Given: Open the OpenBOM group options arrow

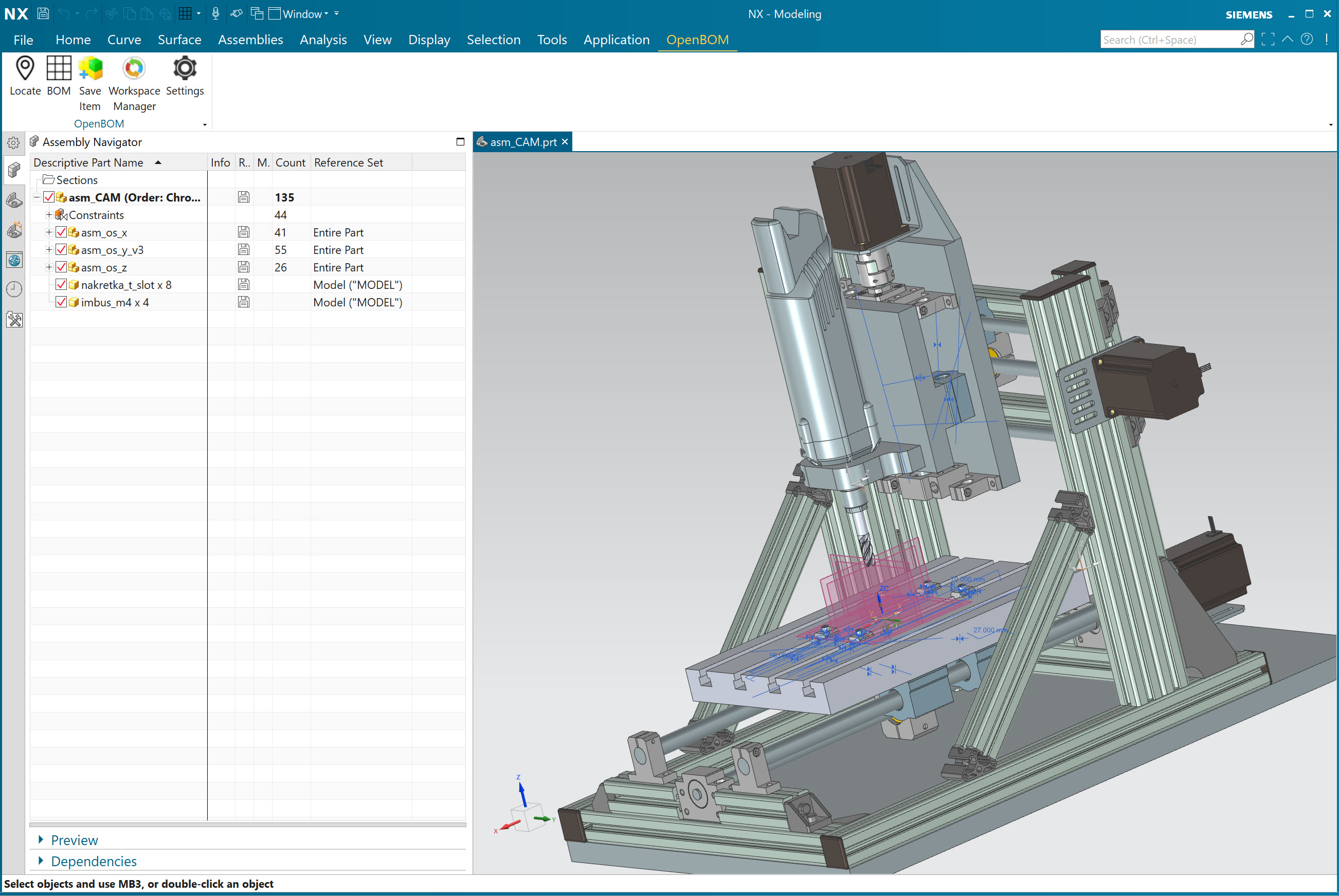Looking at the screenshot, I should (x=205, y=124).
